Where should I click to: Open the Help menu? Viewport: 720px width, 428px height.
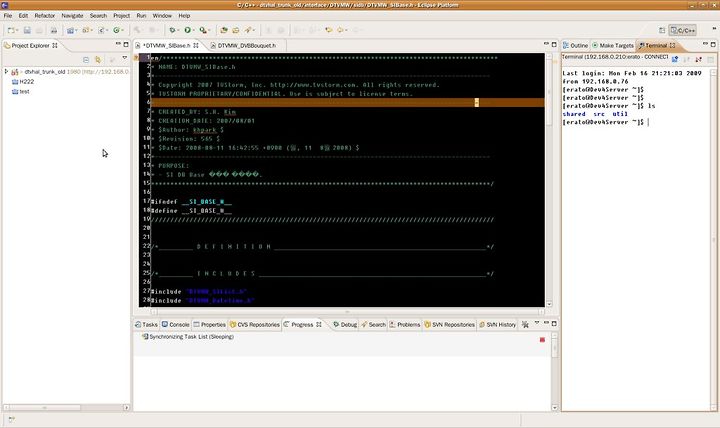(184, 16)
